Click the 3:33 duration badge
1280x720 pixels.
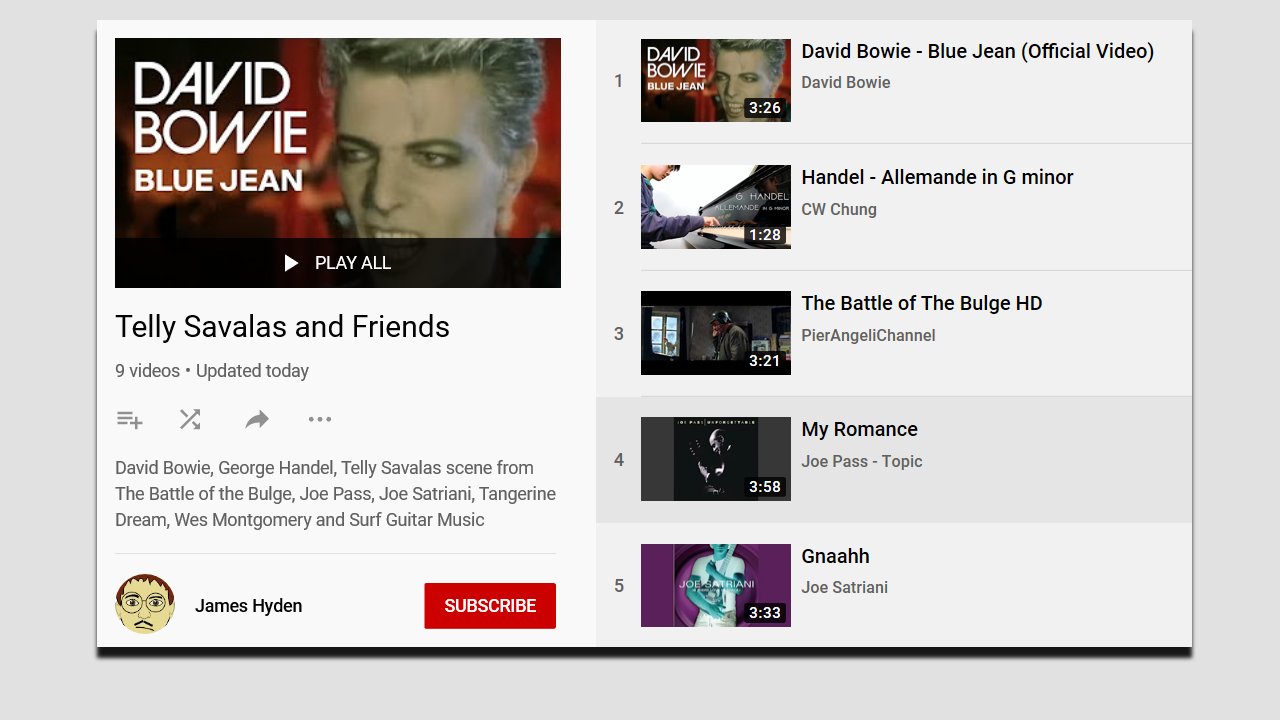pos(765,613)
